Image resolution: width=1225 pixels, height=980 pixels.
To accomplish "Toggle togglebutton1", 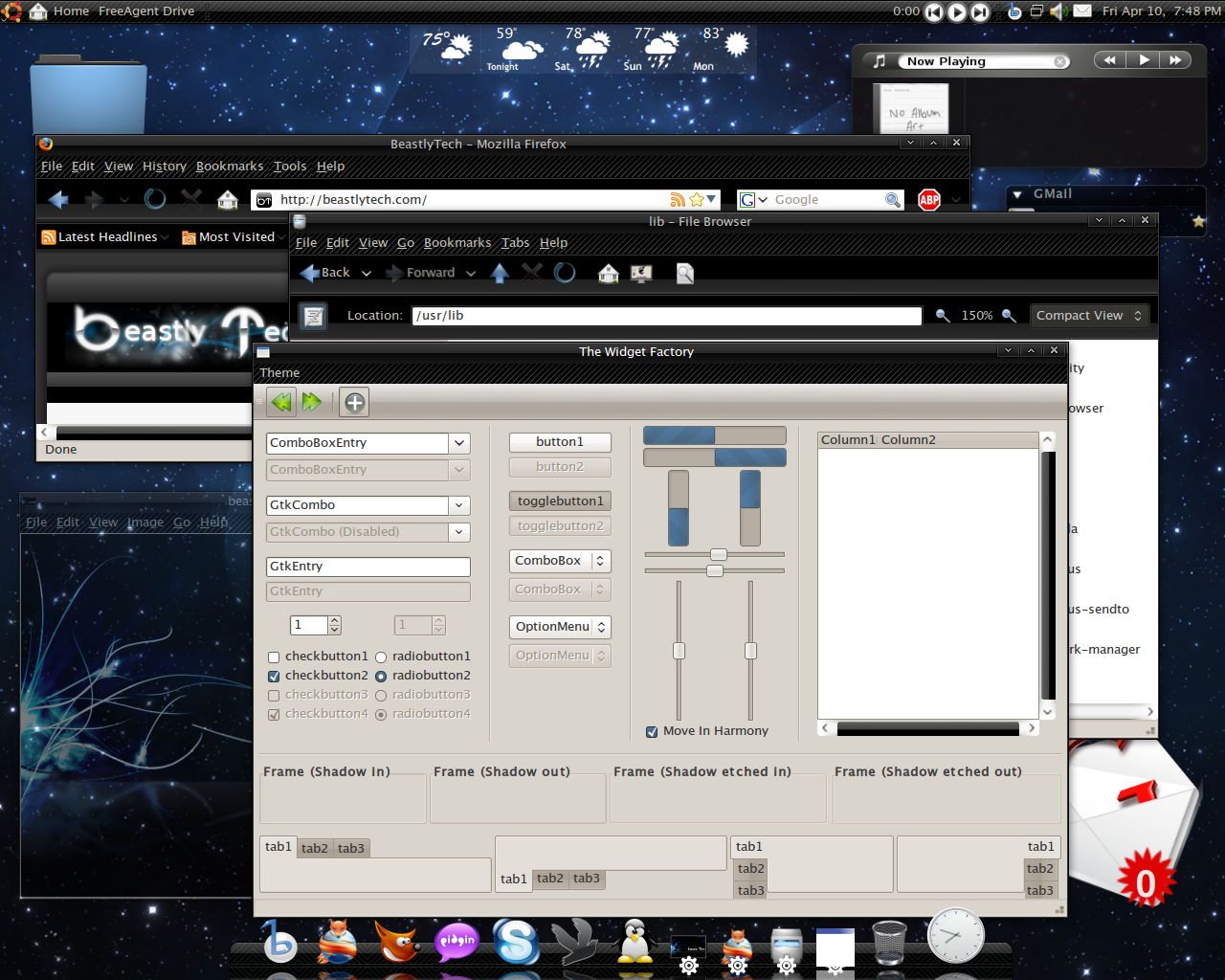I will click(x=560, y=501).
